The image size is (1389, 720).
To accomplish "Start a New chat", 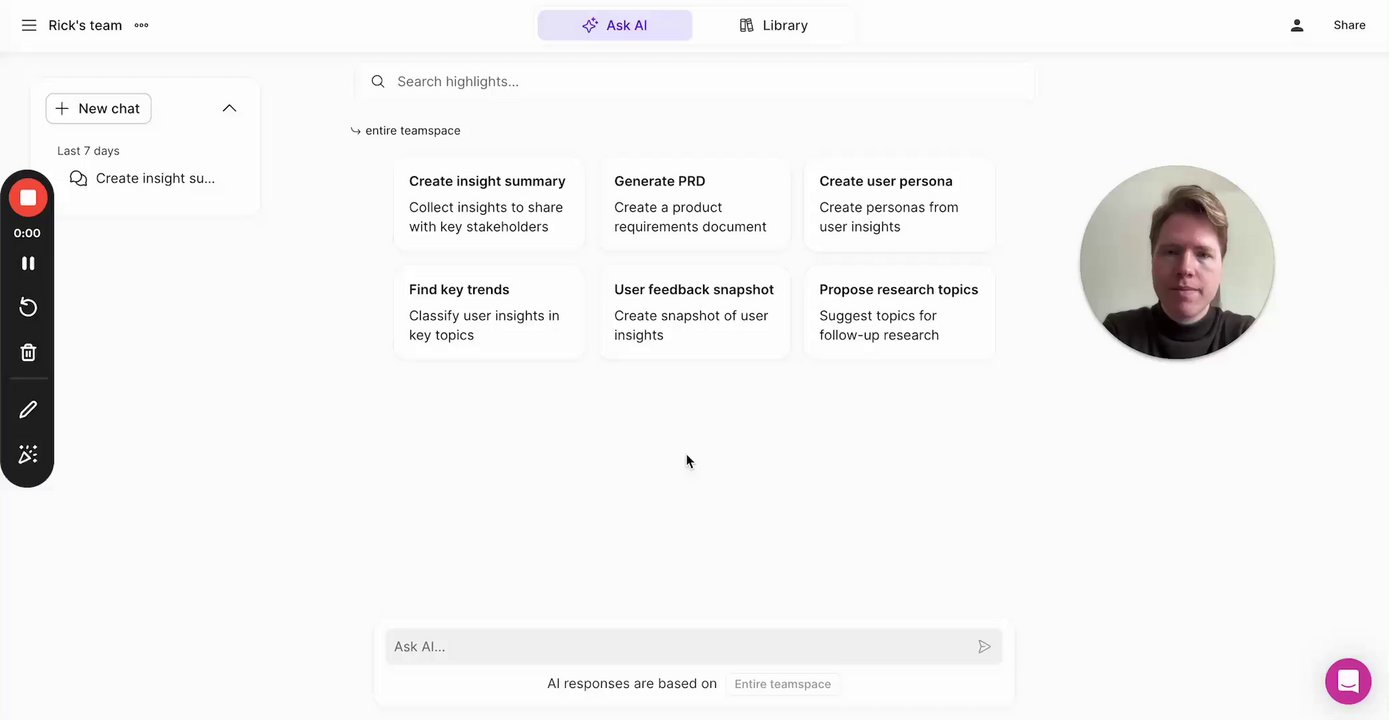I will (98, 108).
